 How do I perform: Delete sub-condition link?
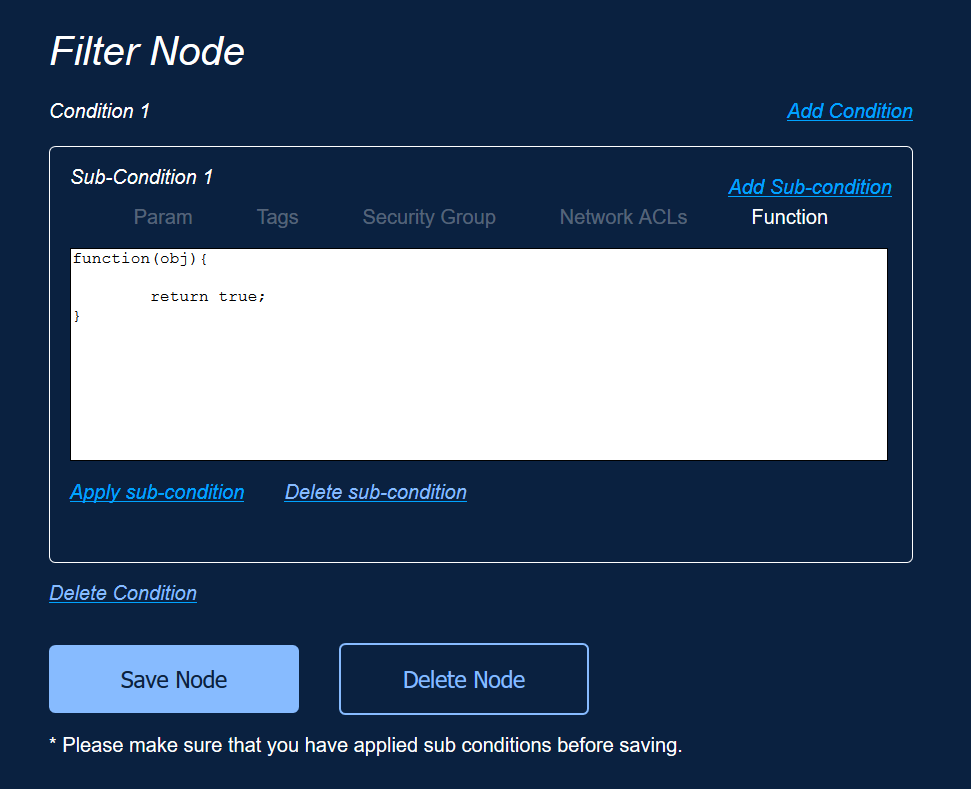point(375,492)
